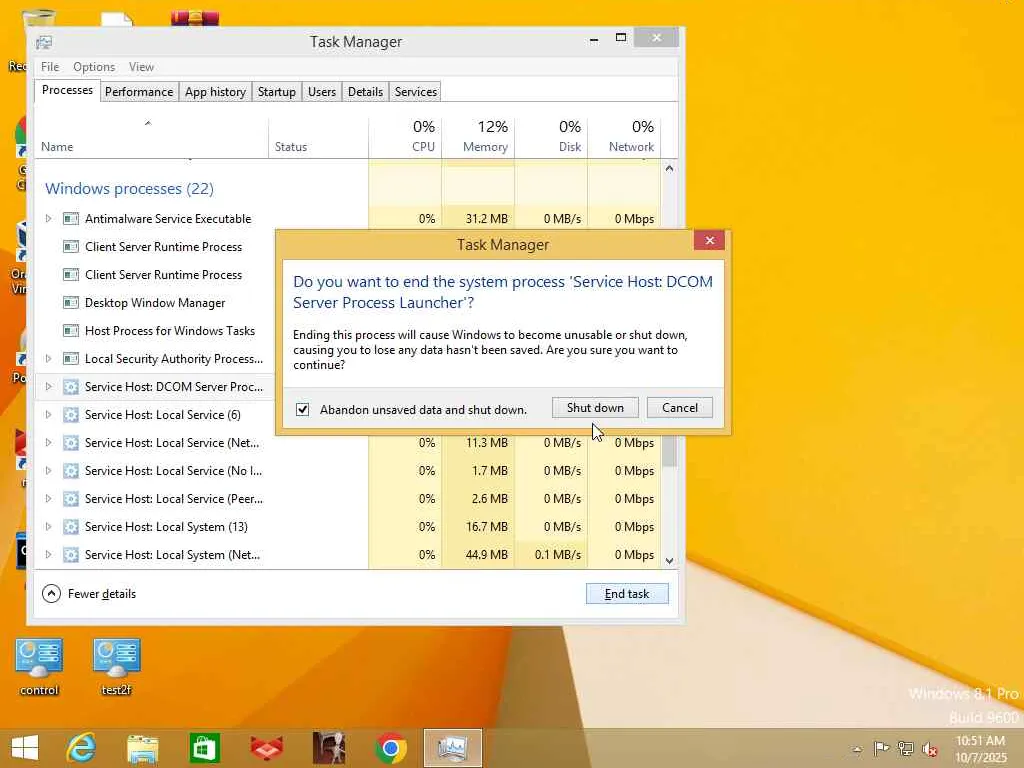Screen dimensions: 1024x768
Task: Expand Service Host: Local Service (6)
Action: [x=48, y=415]
